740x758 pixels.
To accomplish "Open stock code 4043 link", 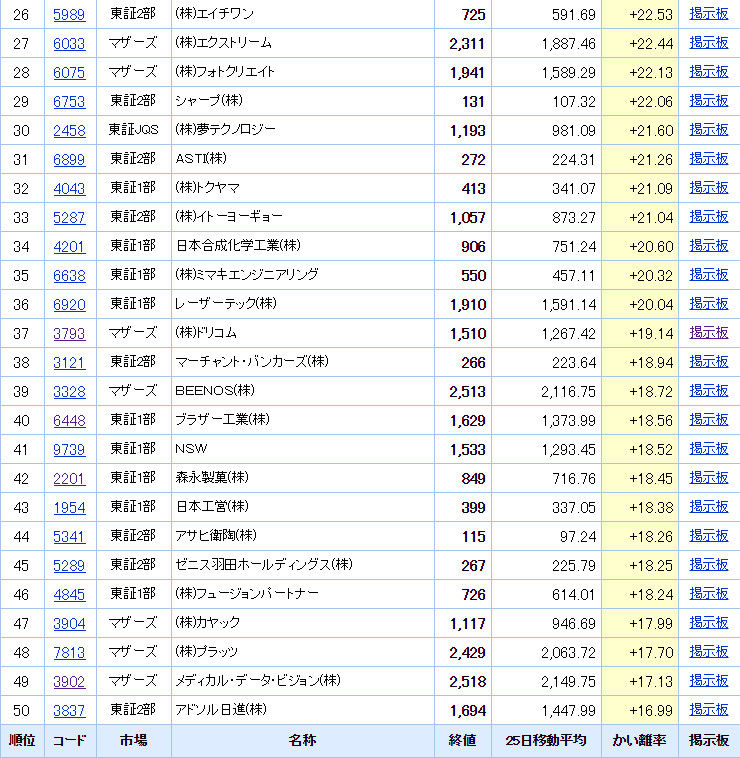I will coord(69,189).
